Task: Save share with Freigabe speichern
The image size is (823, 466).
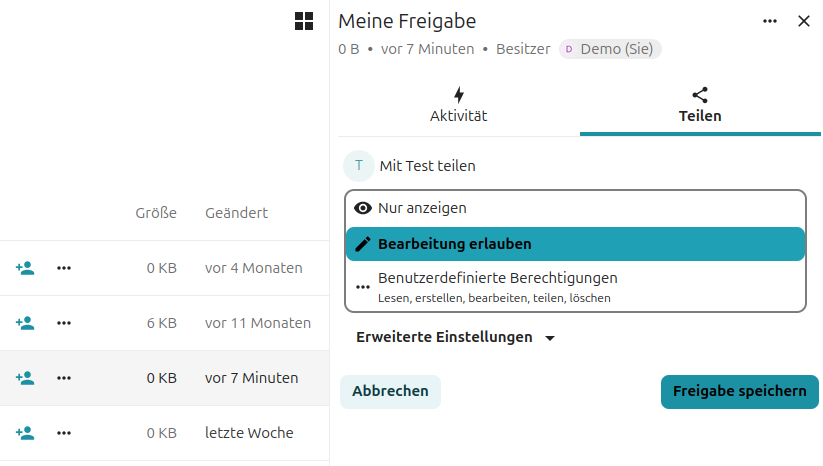Action: point(739,391)
